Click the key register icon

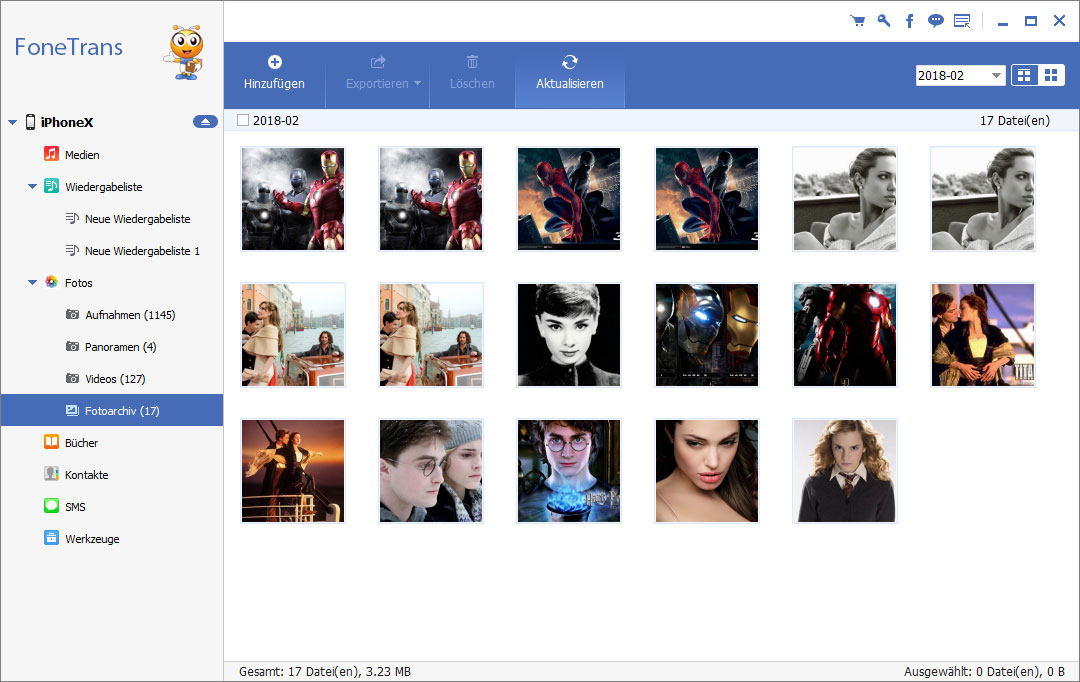(884, 21)
